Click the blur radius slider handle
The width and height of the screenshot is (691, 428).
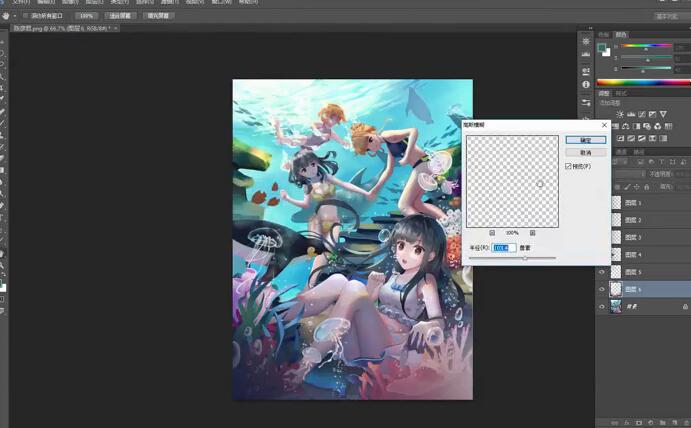[x=525, y=258]
